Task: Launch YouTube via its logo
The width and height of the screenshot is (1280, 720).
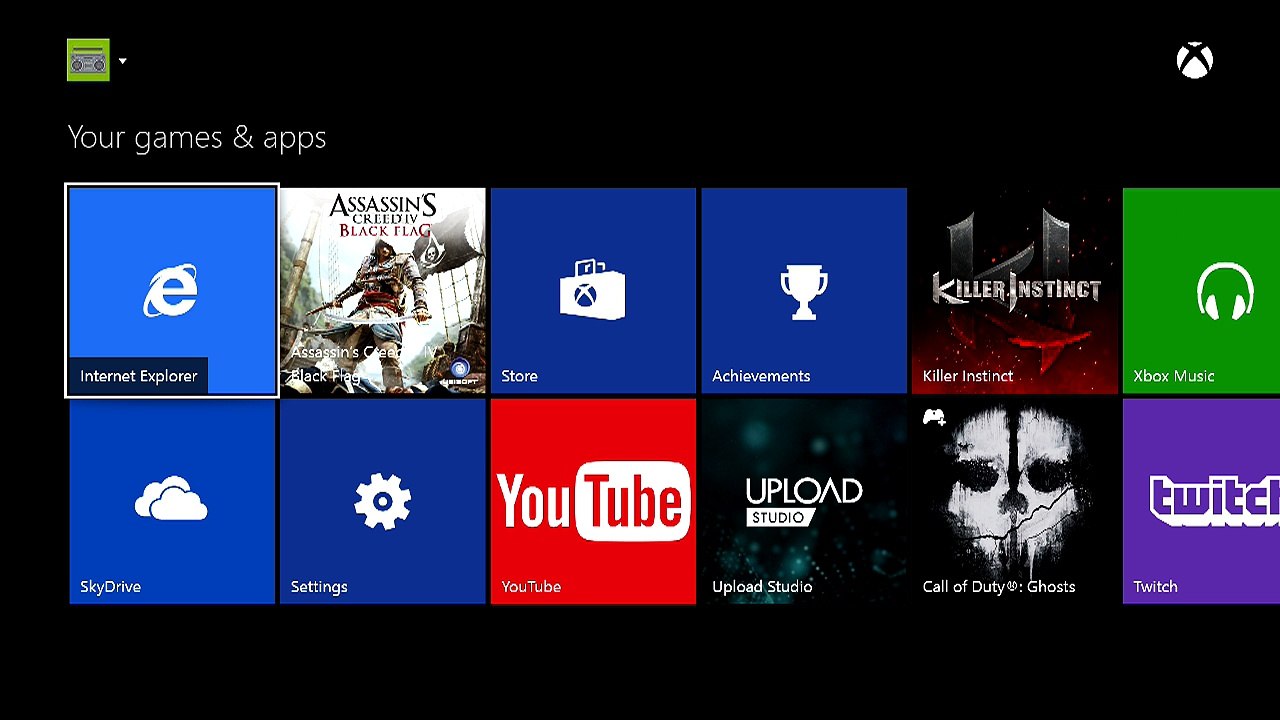Action: pyautogui.click(x=593, y=501)
